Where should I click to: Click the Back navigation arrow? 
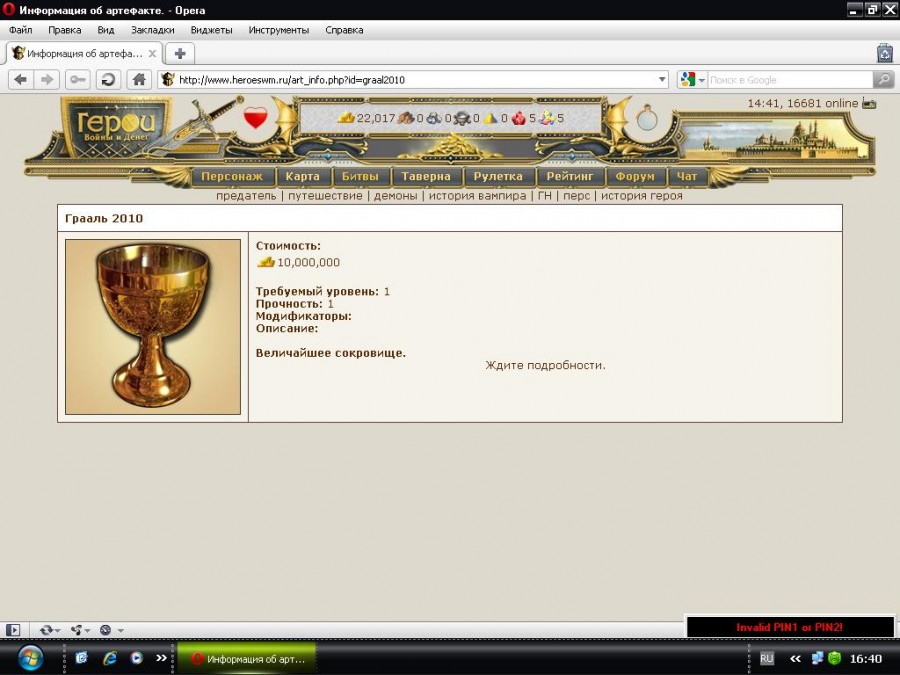point(20,80)
